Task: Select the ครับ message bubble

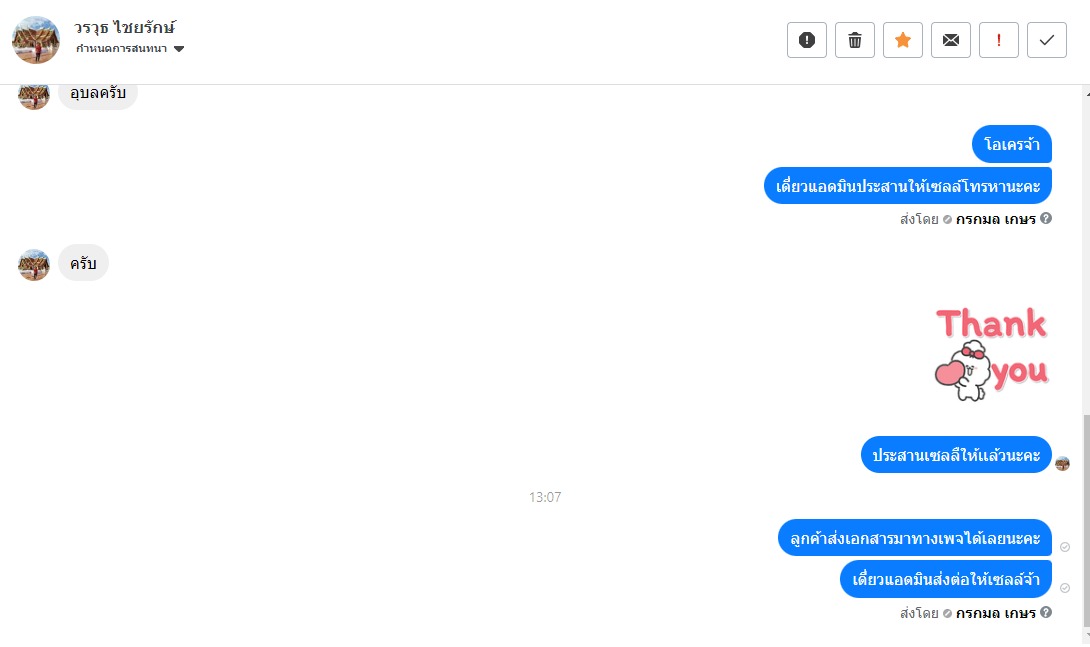Action: point(83,263)
